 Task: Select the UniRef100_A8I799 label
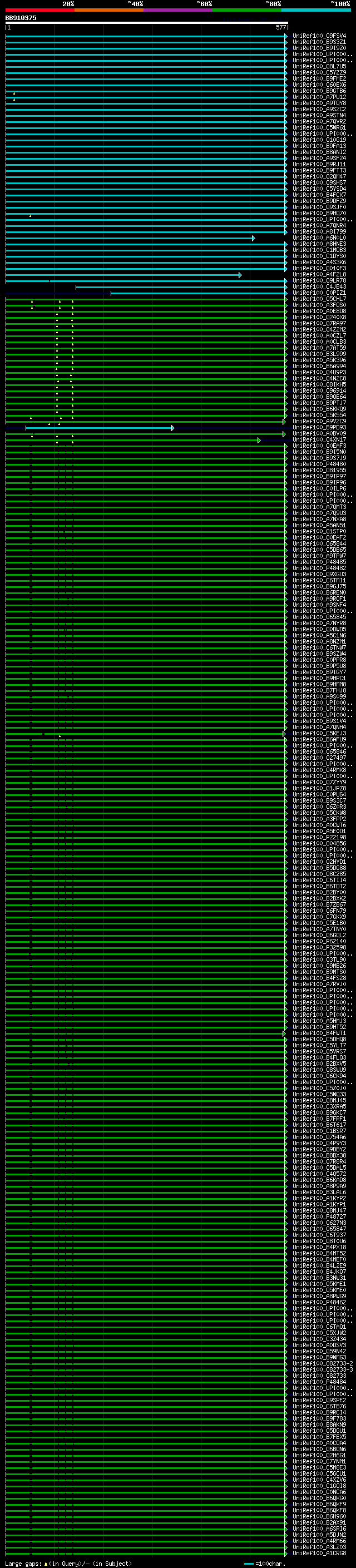pyautogui.click(x=319, y=231)
